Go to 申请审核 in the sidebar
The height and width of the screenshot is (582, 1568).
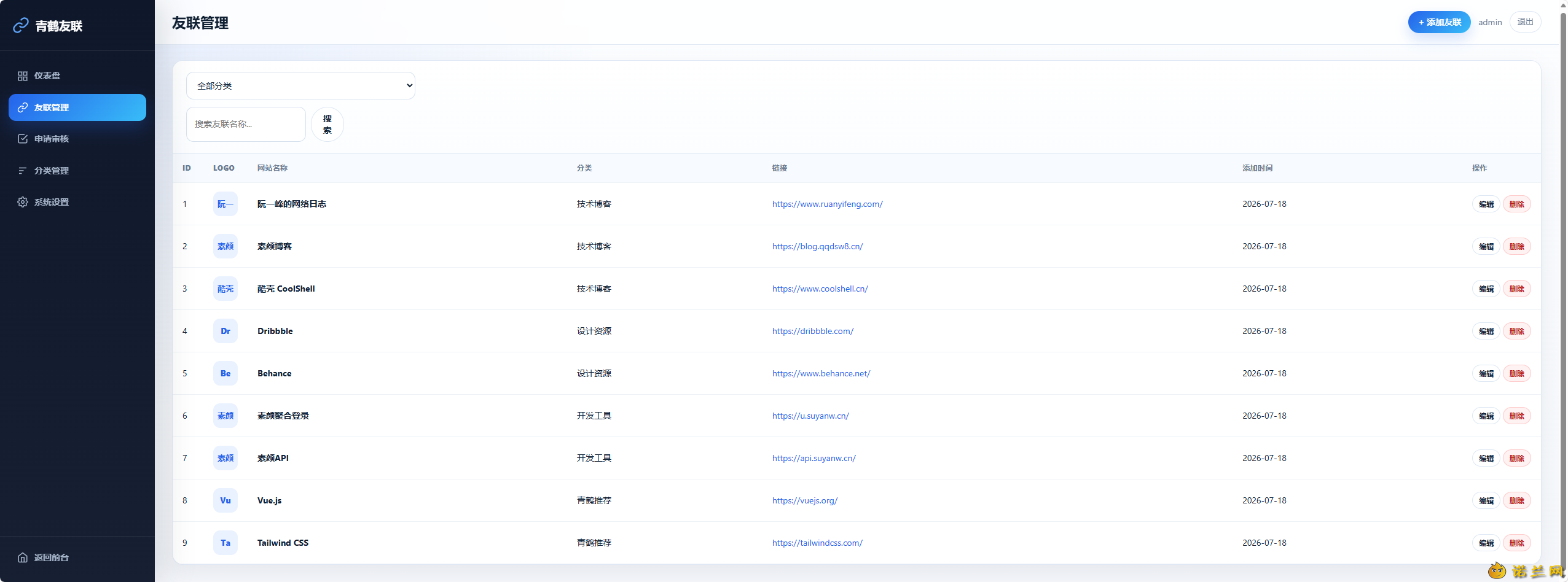tap(77, 139)
